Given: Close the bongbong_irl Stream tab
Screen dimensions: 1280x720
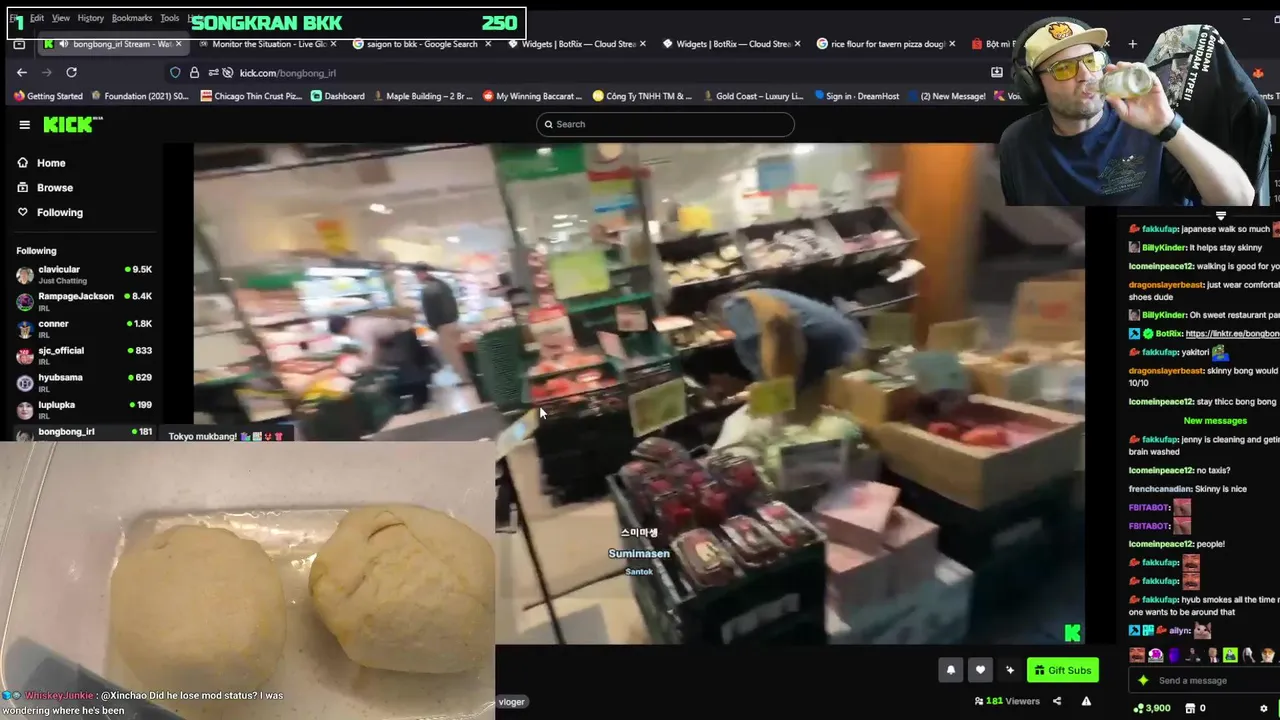Looking at the screenshot, I should pyautogui.click(x=179, y=44).
